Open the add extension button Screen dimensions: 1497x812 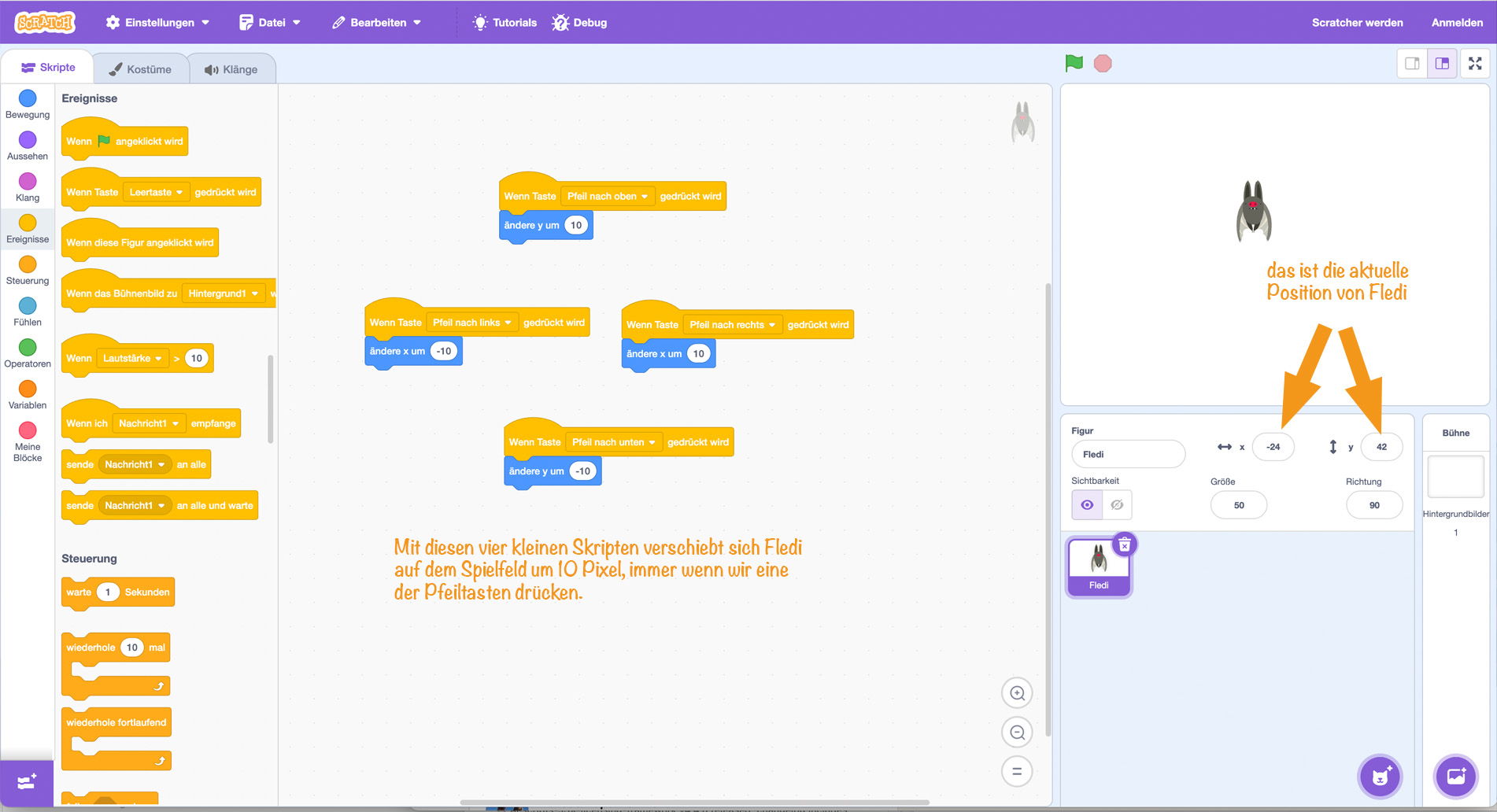point(27,782)
